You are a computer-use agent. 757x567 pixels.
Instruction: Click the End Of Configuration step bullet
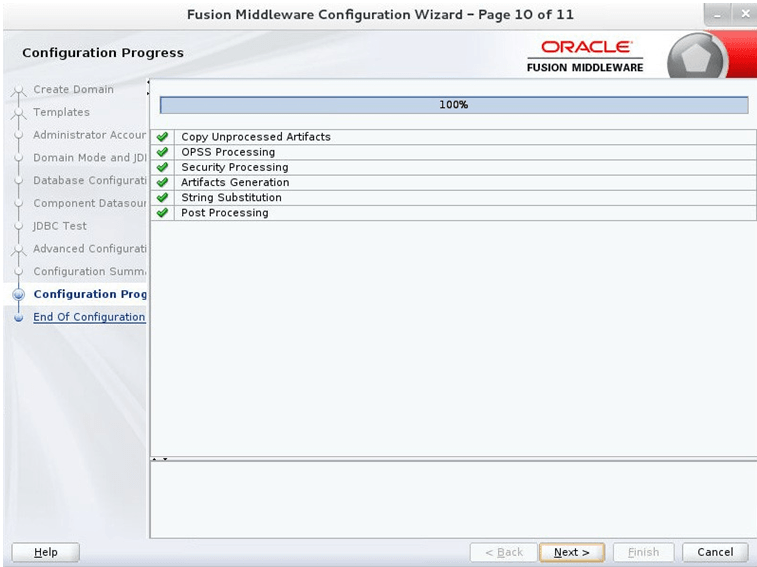pos(18,317)
